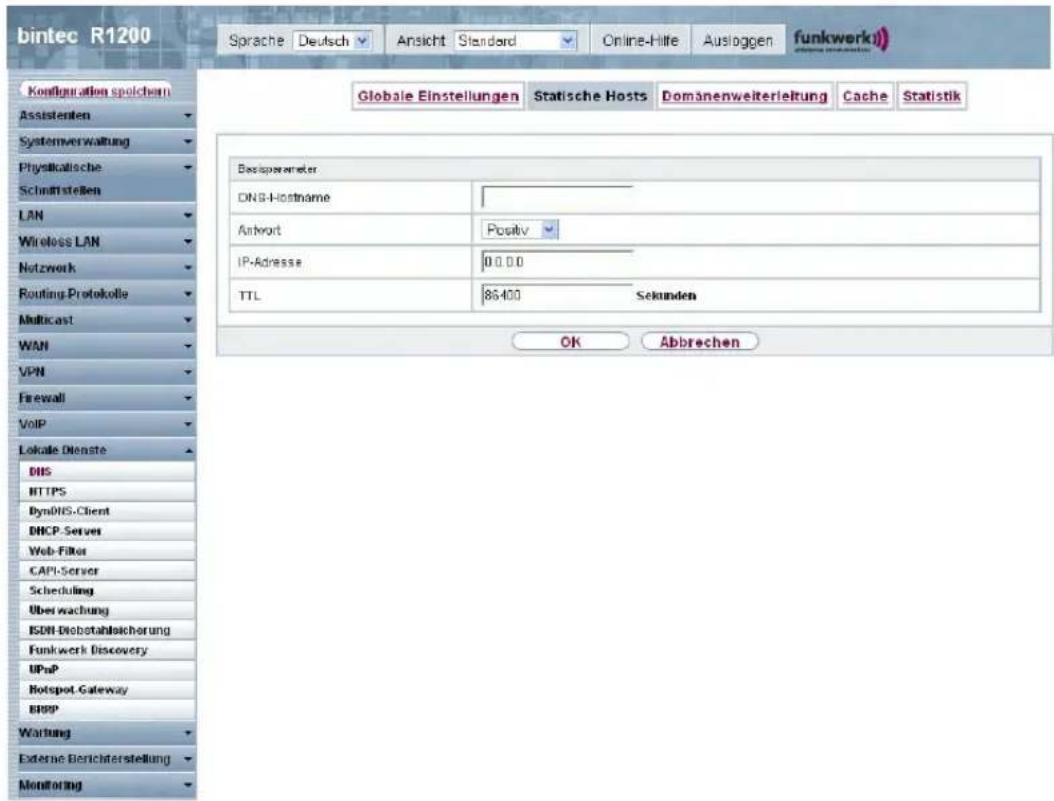Open DynDNS-Client submenu item
1054x801 pixels.
click(x=108, y=511)
